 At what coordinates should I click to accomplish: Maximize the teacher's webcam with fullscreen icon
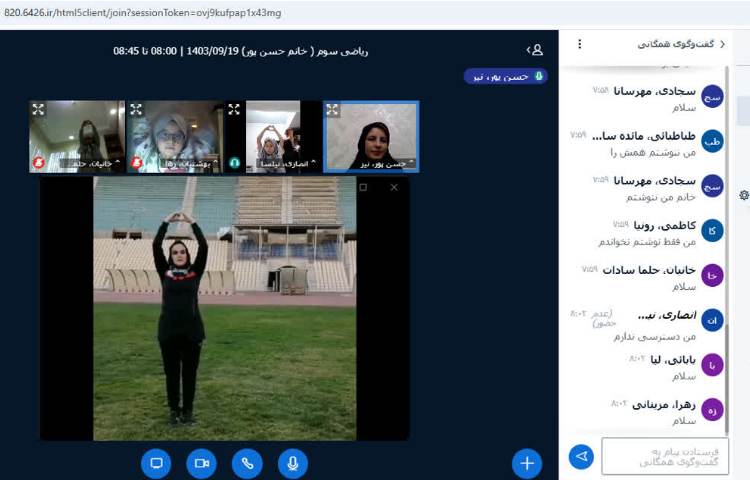333,110
